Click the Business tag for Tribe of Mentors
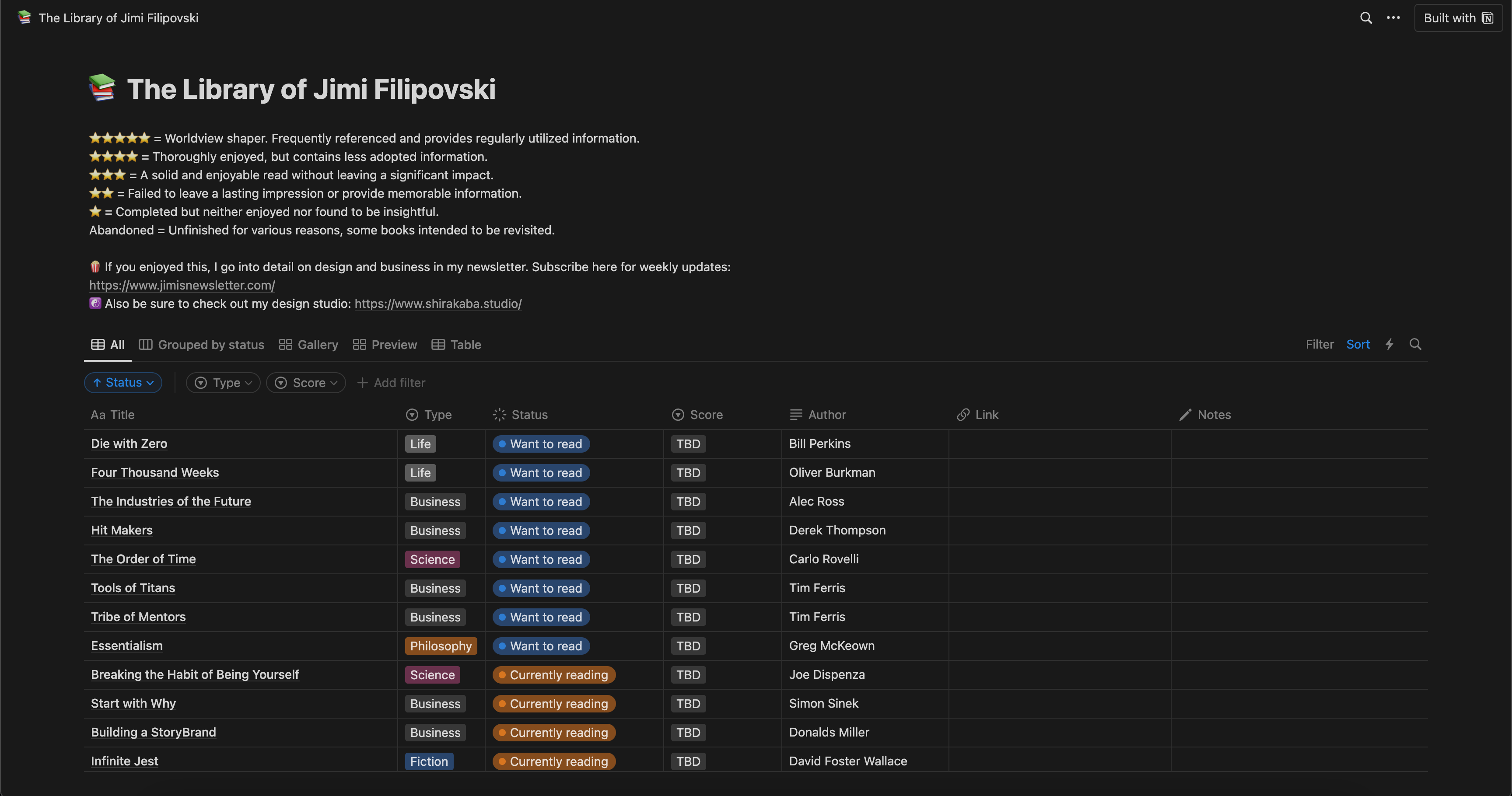The height and width of the screenshot is (796, 1512). [x=435, y=617]
